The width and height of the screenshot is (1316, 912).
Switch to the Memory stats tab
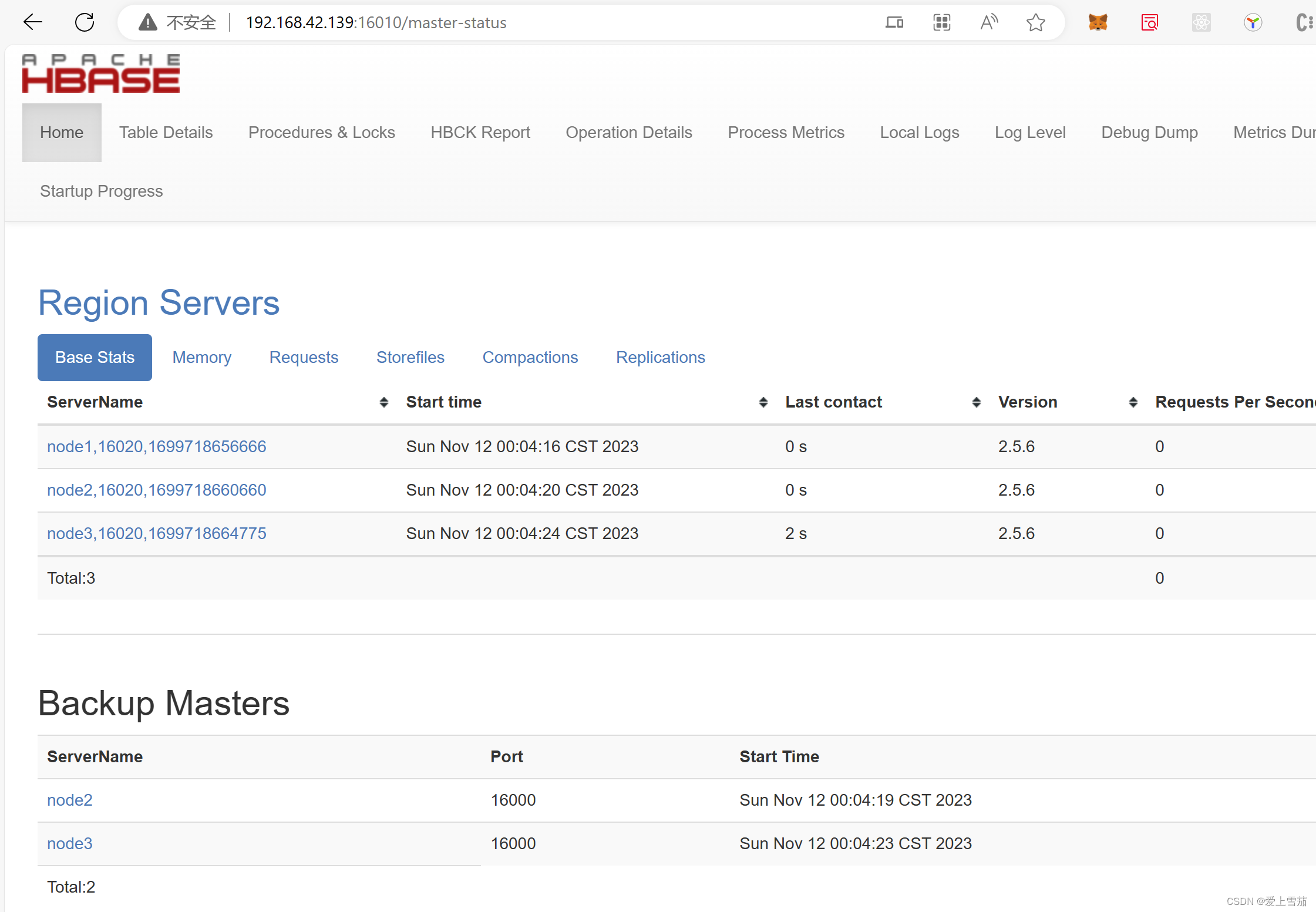coord(201,357)
